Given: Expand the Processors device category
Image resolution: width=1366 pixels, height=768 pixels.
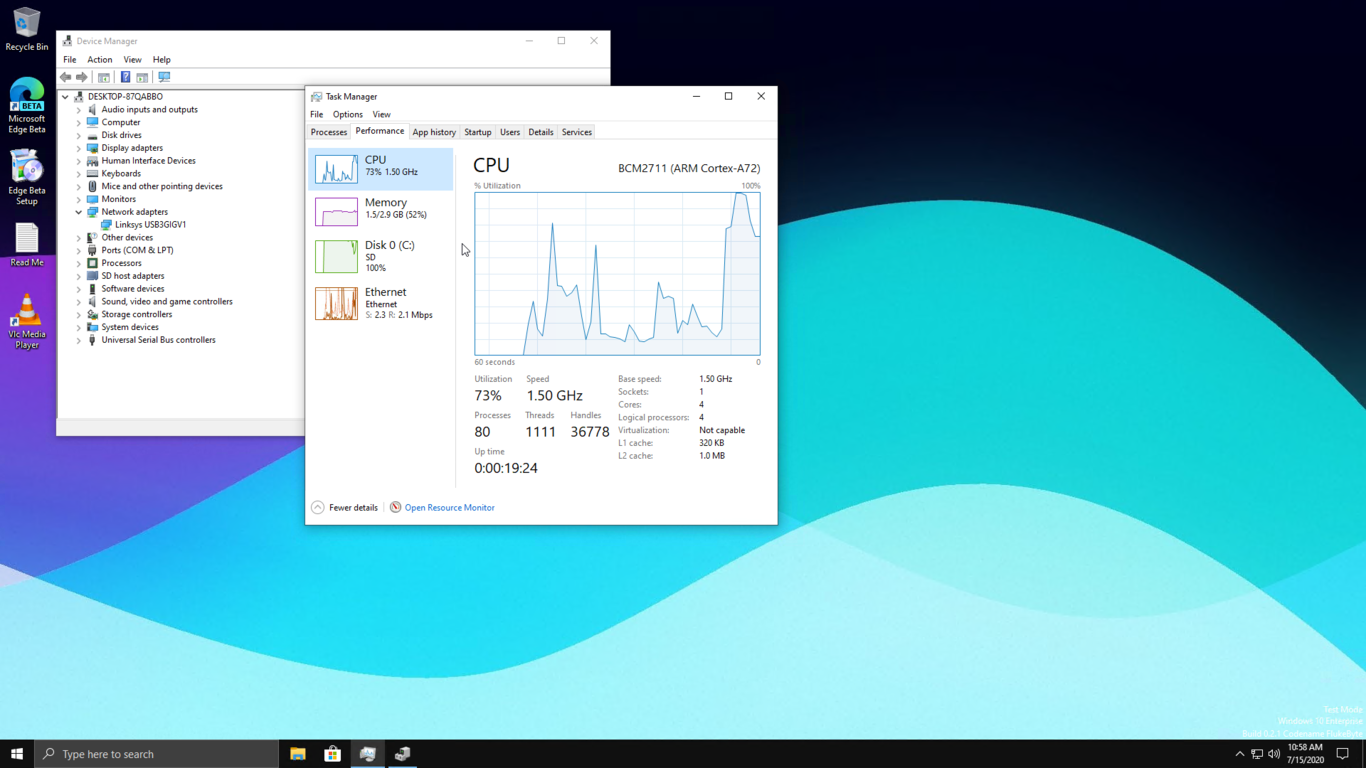Looking at the screenshot, I should click(80, 263).
